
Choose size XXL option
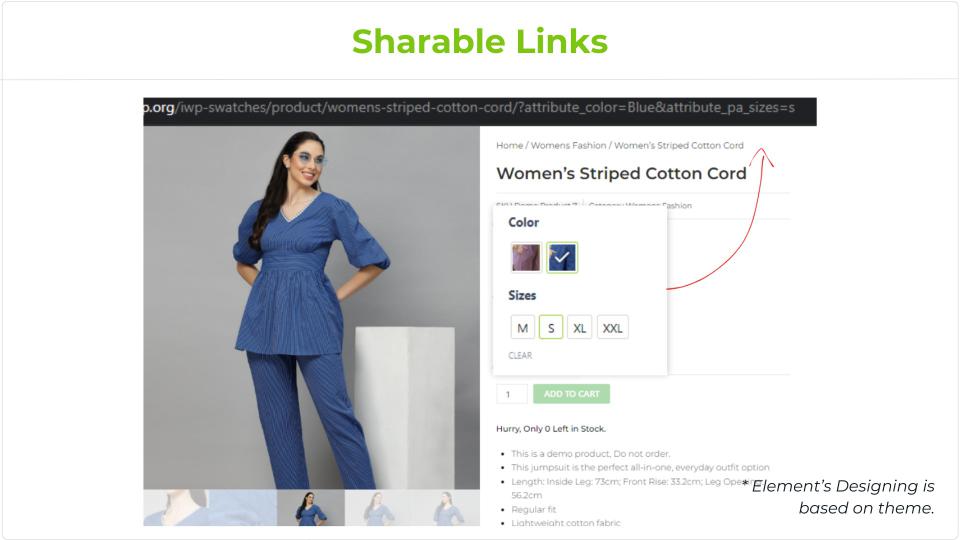pos(612,328)
